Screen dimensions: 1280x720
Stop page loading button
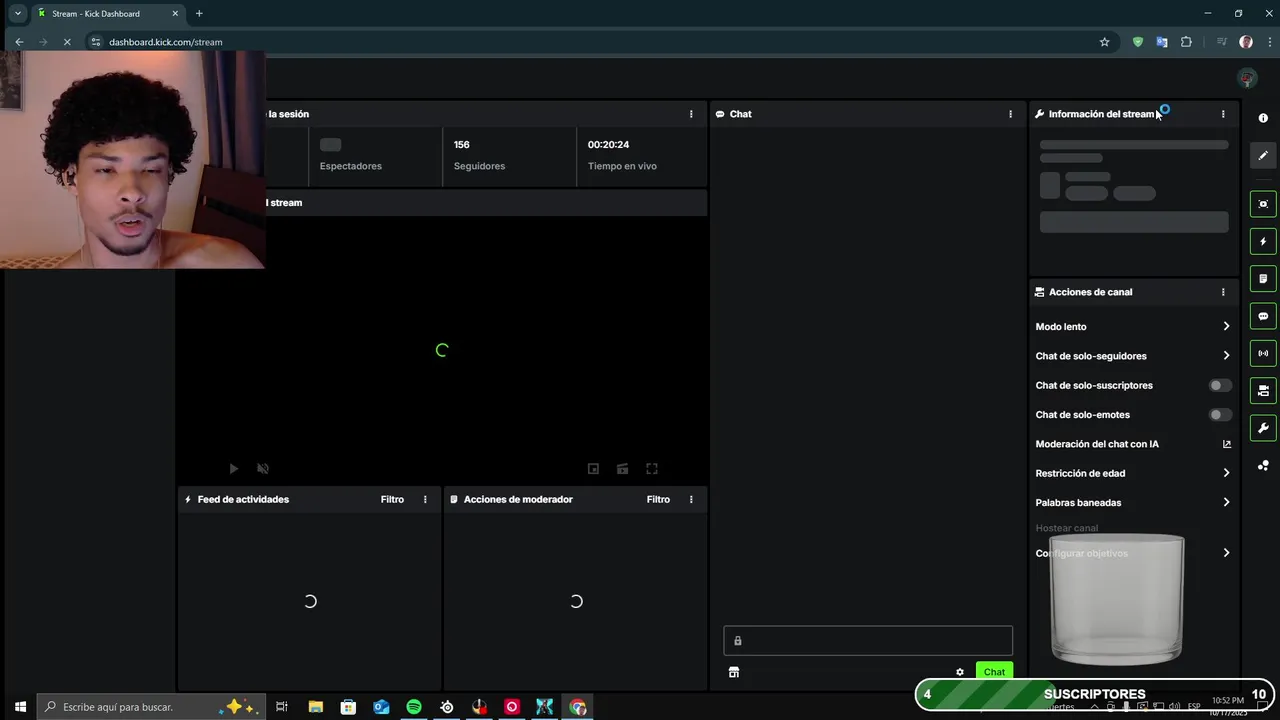[67, 42]
